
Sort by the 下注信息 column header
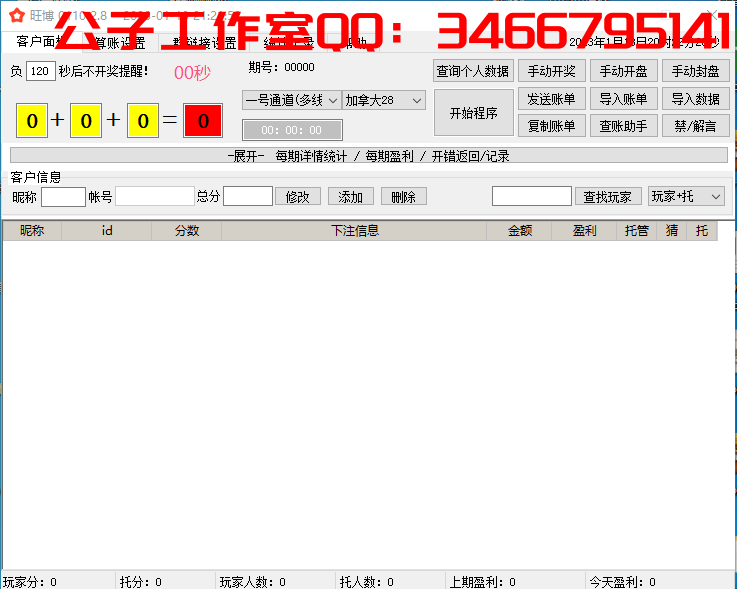(354, 231)
